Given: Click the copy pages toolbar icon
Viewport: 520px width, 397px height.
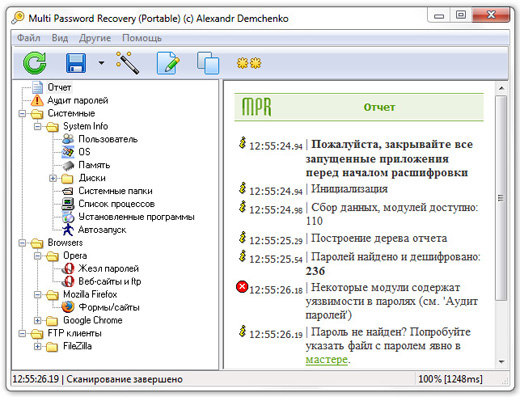Looking at the screenshot, I should (208, 62).
